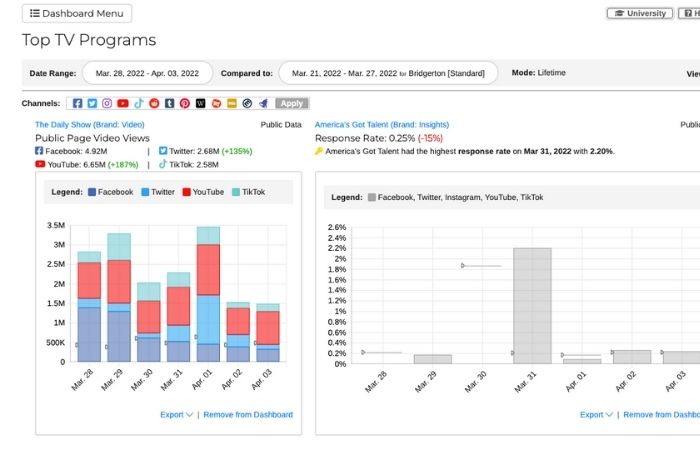Viewport: 700px width, 450px height.
Task: Toggle Facebook series in the chart legend
Action: tap(110, 192)
